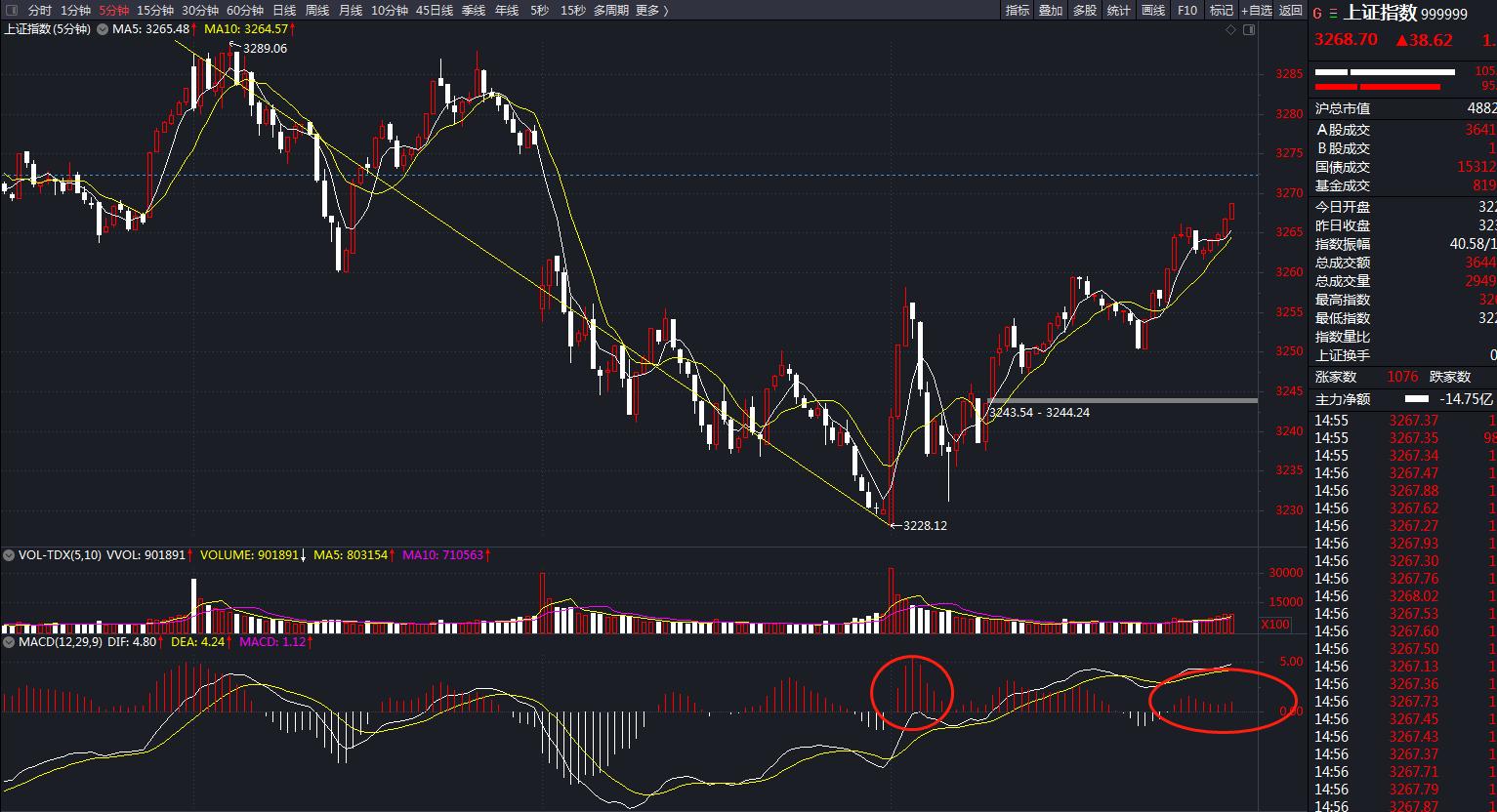
Task: Click the red G icon beside 上证指数
Action: [1317, 14]
